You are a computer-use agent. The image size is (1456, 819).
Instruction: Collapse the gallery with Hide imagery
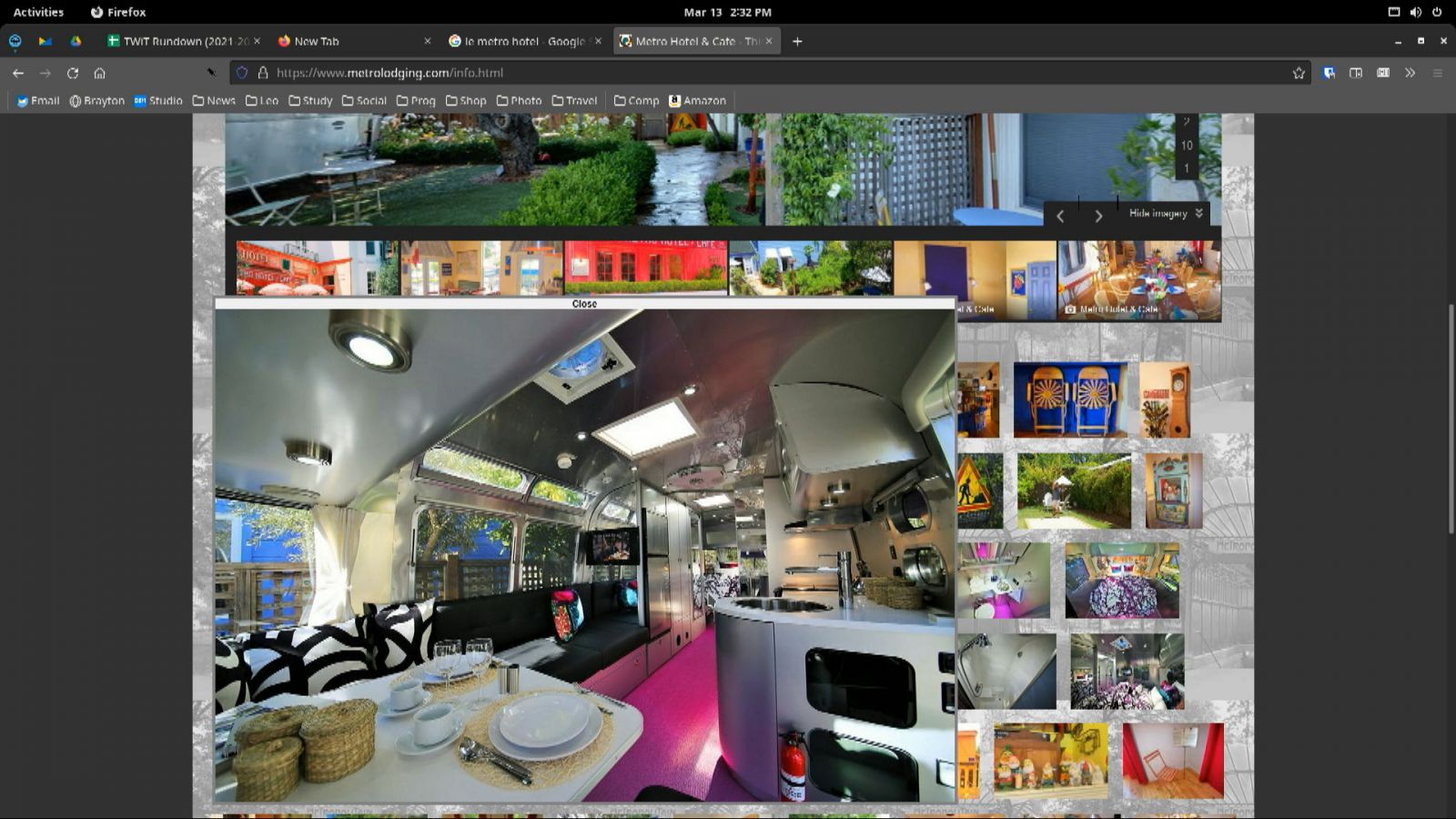click(1166, 213)
